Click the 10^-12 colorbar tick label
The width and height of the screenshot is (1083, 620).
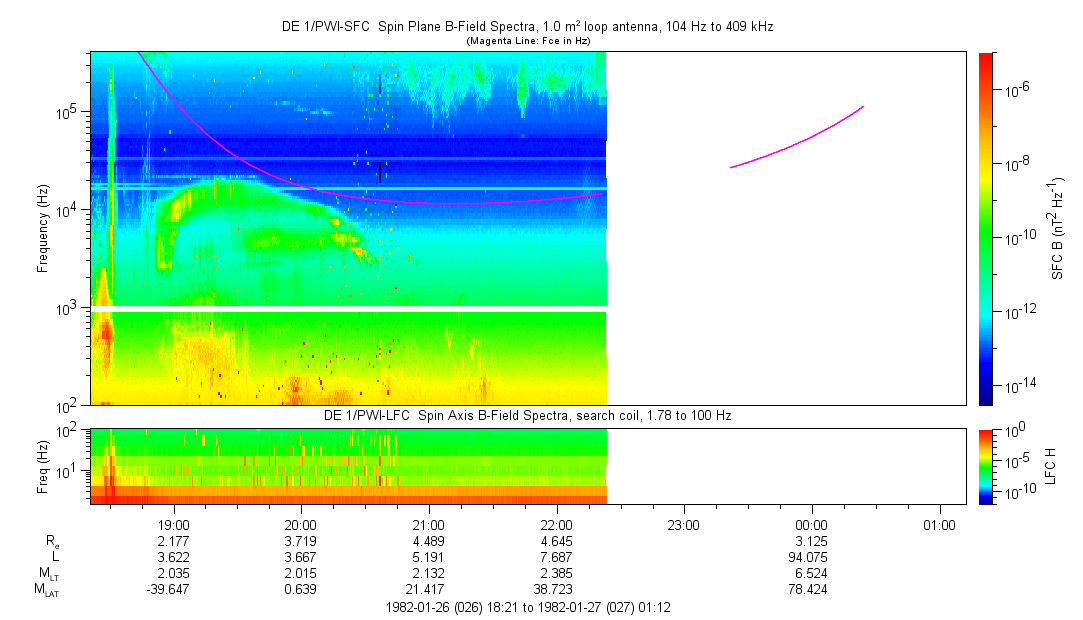tap(1019, 311)
